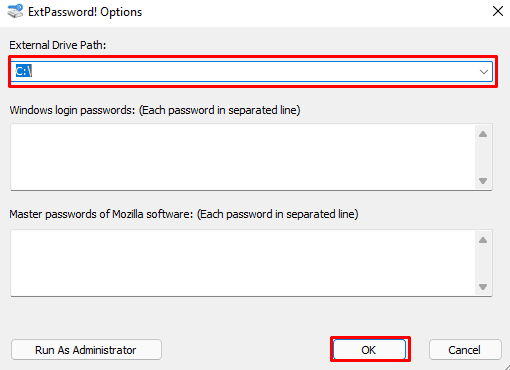
Task: Click the Windows login passwords label
Action: [155, 110]
